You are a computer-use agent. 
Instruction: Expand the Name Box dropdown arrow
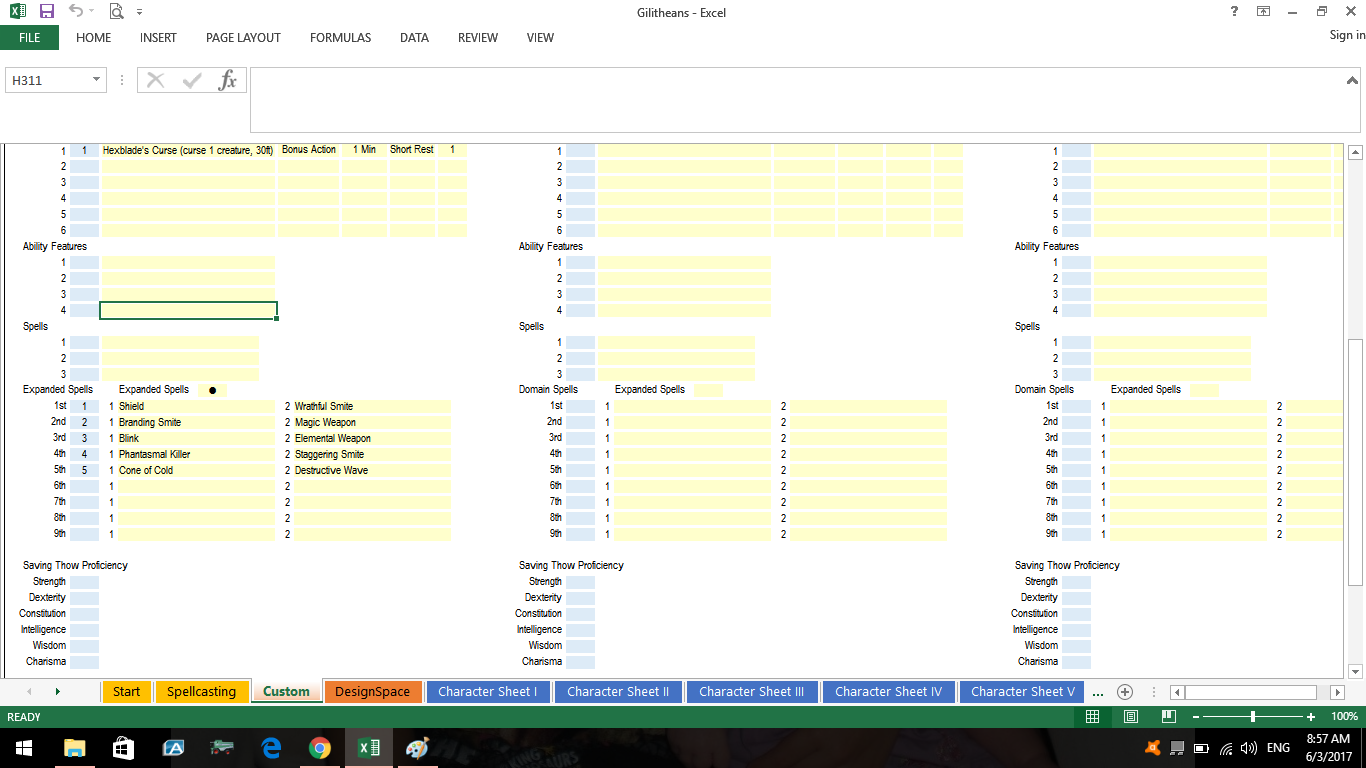click(97, 80)
